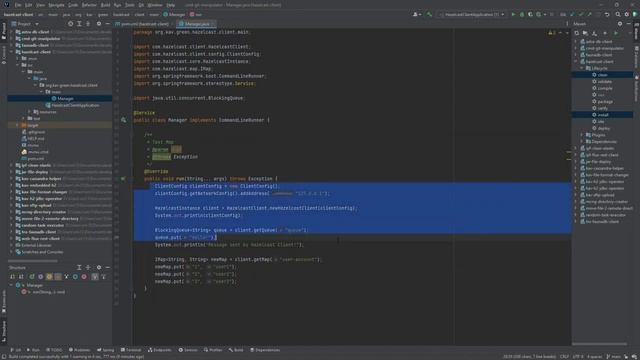Toggle Show Anonymous Classes in Structure
The image size is (640, 360).
75,276
